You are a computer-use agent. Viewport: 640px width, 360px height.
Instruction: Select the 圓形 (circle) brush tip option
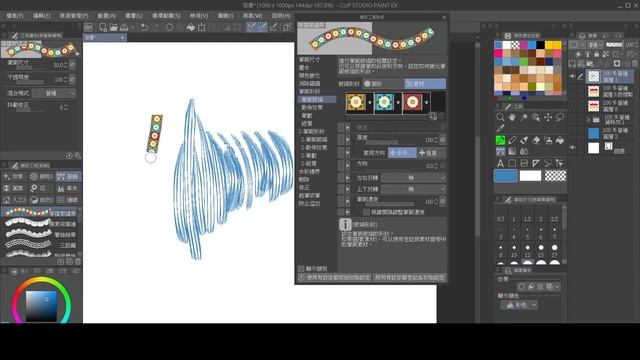pos(383,84)
